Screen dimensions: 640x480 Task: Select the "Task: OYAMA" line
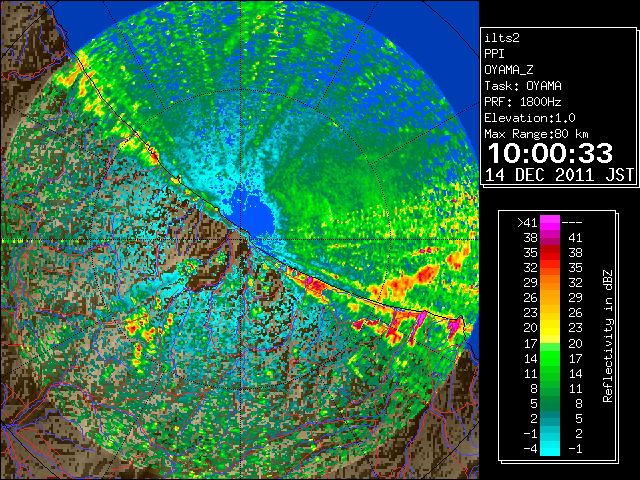click(x=523, y=86)
